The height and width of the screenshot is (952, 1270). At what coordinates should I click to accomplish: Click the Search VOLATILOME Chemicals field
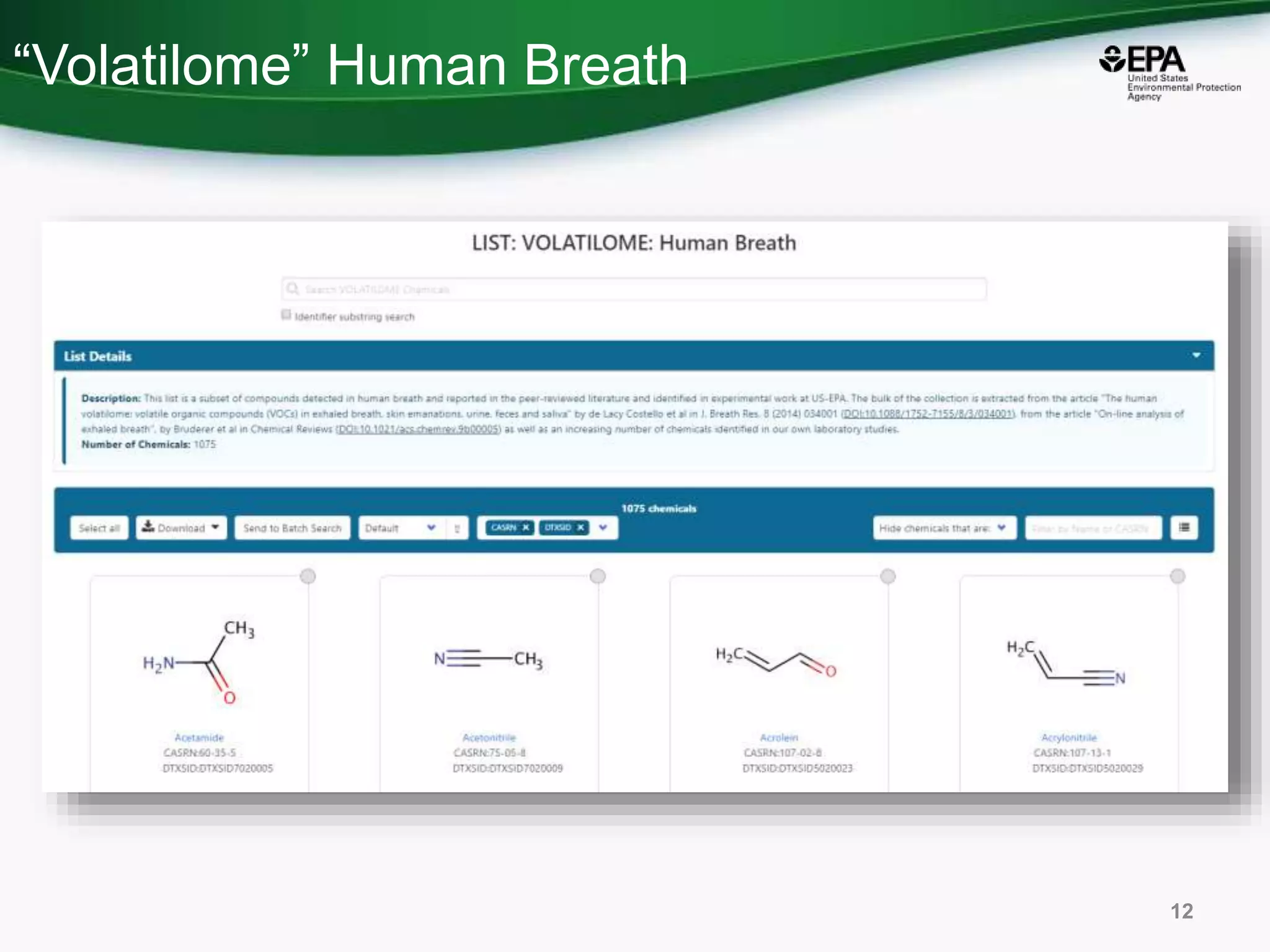pos(634,289)
